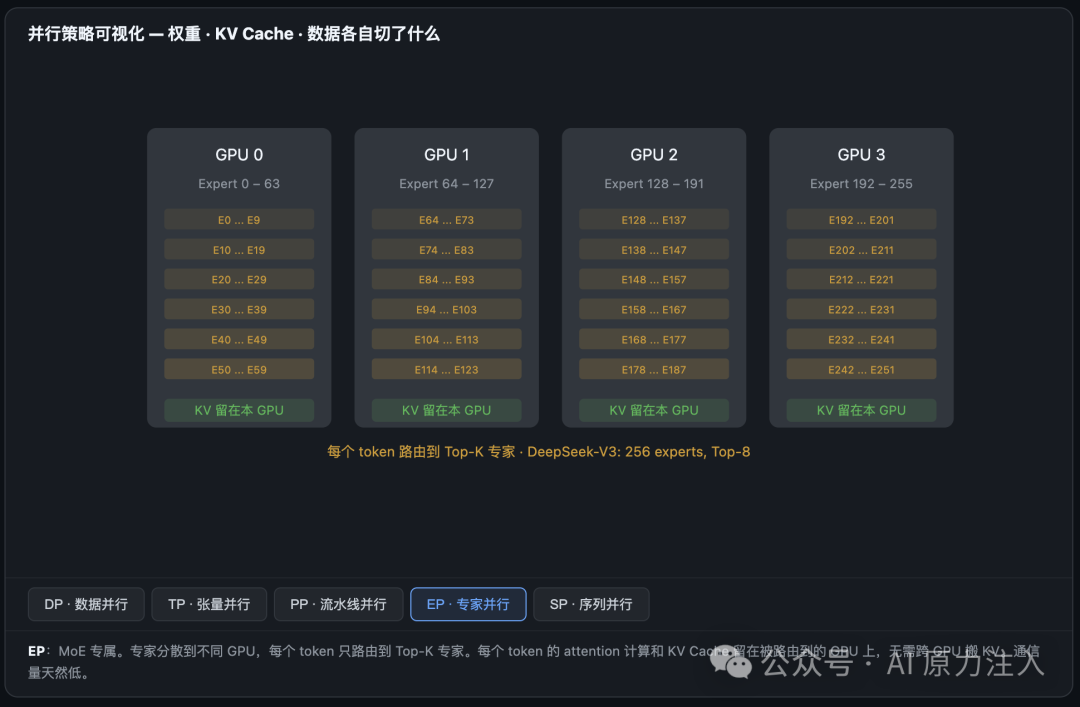The height and width of the screenshot is (707, 1080).
Task: Click the GPU 2 card title
Action: click(654, 155)
